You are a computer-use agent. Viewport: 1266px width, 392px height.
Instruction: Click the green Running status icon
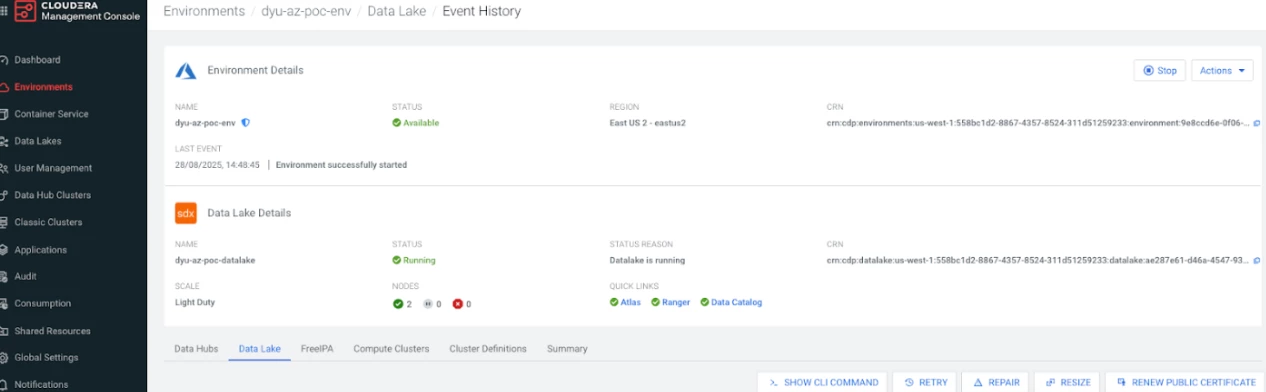tap(397, 260)
